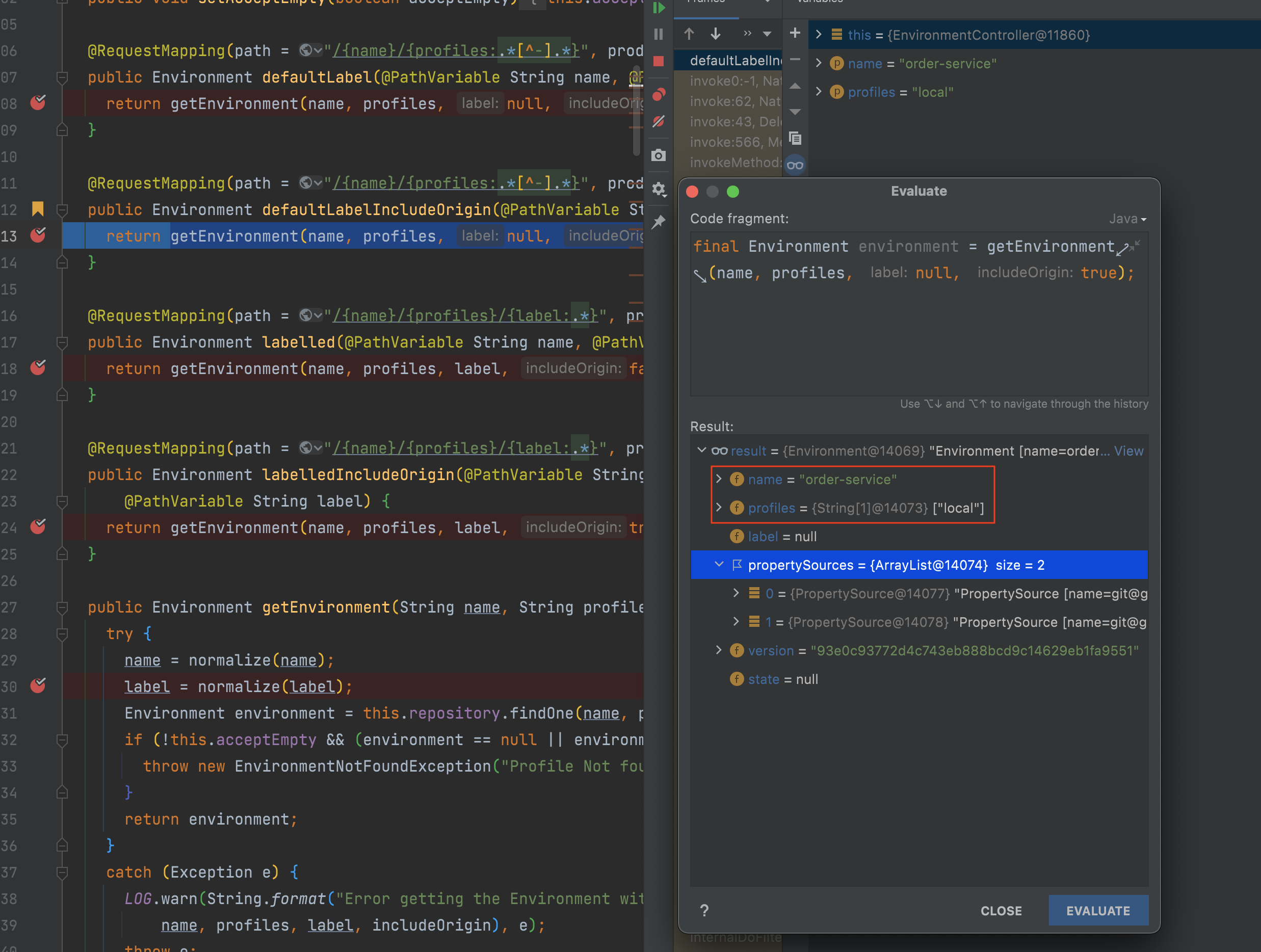The width and height of the screenshot is (1261, 952).
Task: Expand the version field node
Action: point(719,650)
